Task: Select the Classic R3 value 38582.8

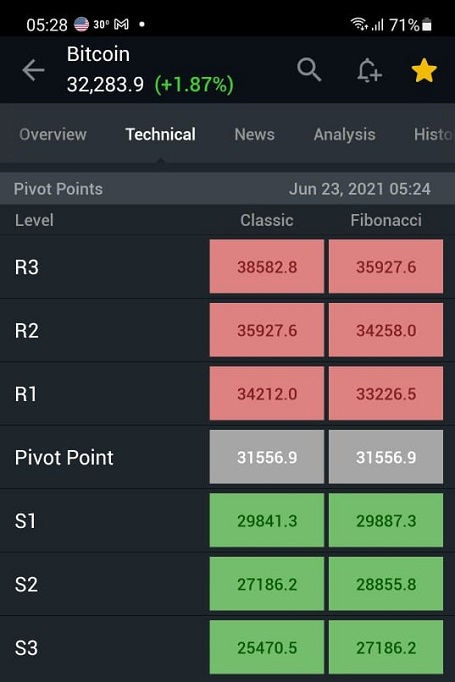Action: pyautogui.click(x=267, y=266)
